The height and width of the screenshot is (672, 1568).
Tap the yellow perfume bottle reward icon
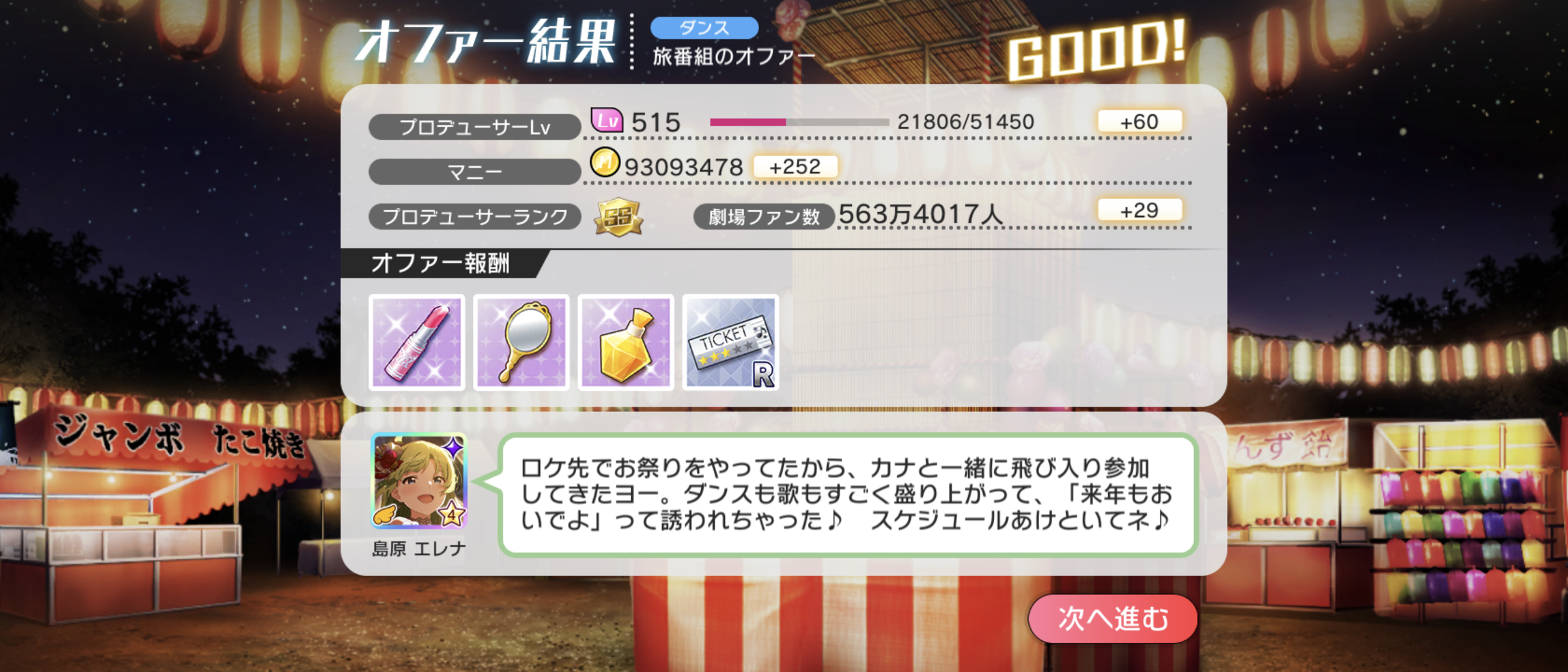[x=626, y=342]
